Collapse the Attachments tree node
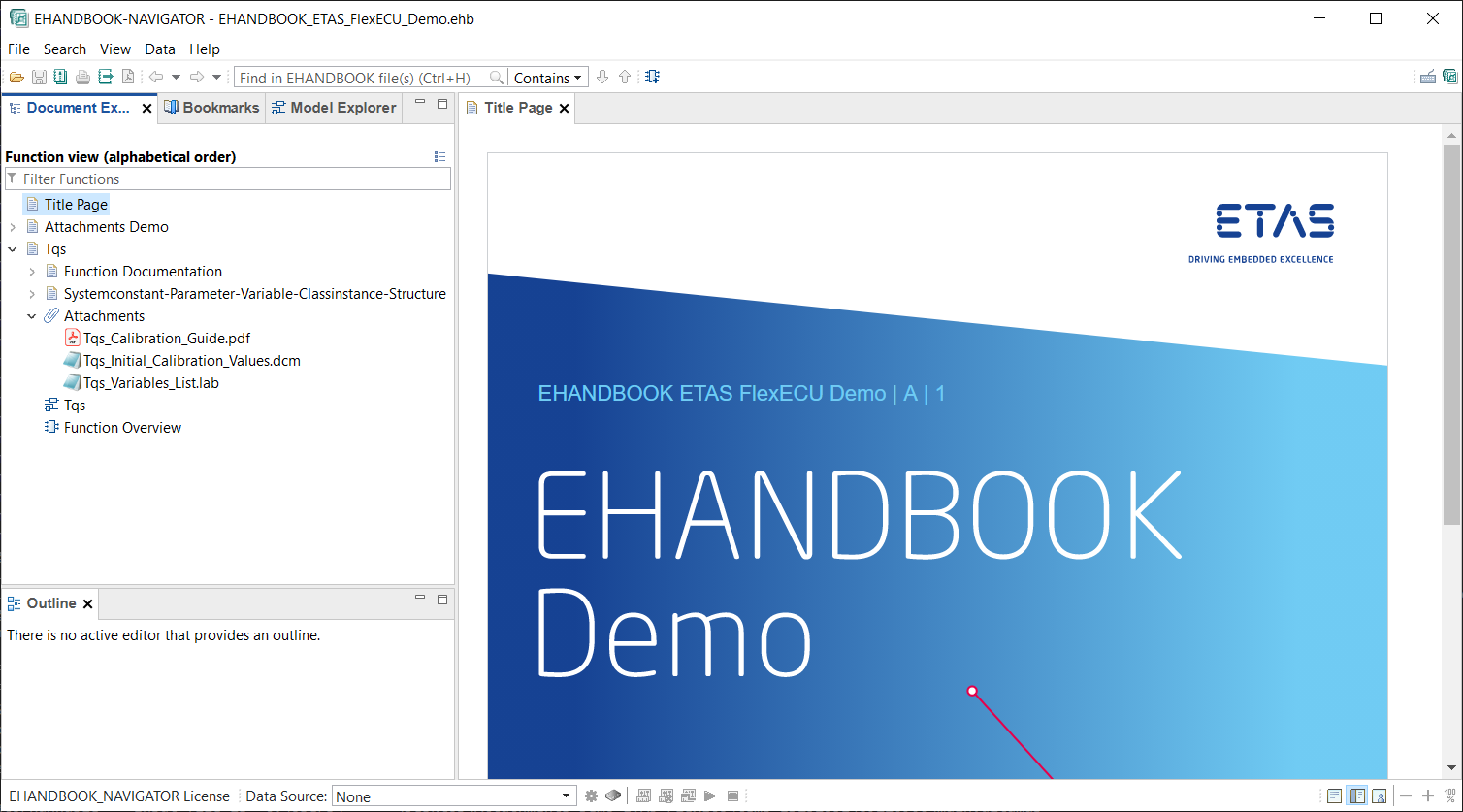Viewport: 1463px width, 812px height. click(32, 315)
